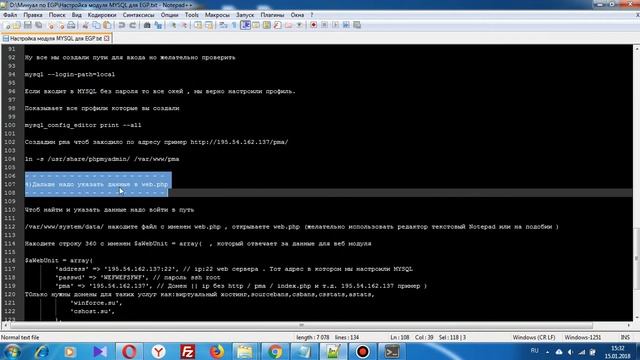The width and height of the screenshot is (640, 360).
Task: Open the Макросы menu
Action: 217,15
